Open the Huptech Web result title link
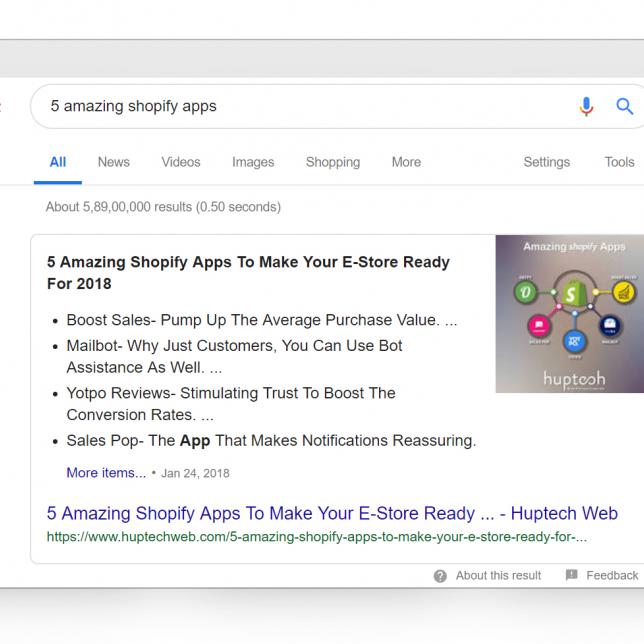This screenshot has height=644, width=644. click(x=332, y=514)
